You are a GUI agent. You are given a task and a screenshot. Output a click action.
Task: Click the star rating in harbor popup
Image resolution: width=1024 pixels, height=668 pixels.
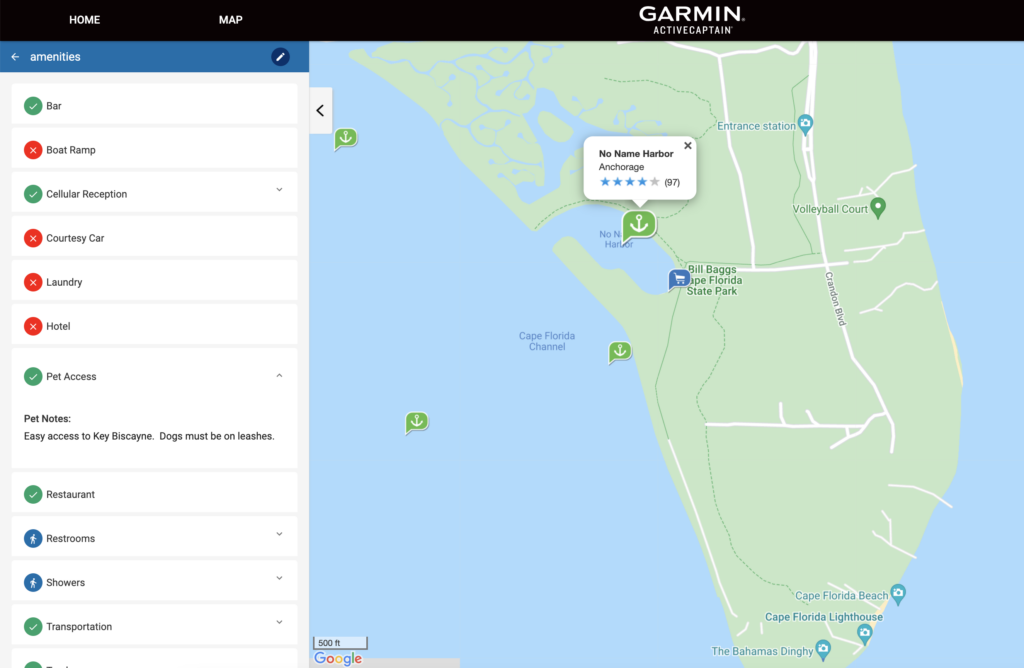[x=629, y=182]
